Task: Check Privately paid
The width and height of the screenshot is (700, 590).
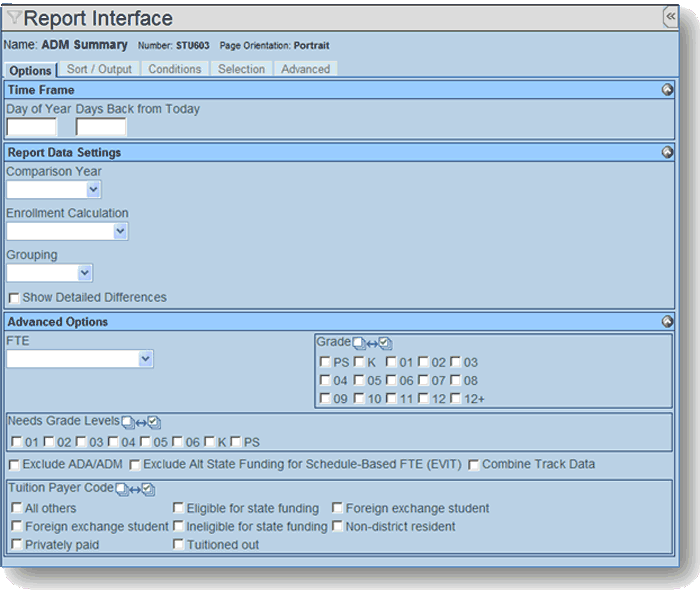Action: [17, 544]
